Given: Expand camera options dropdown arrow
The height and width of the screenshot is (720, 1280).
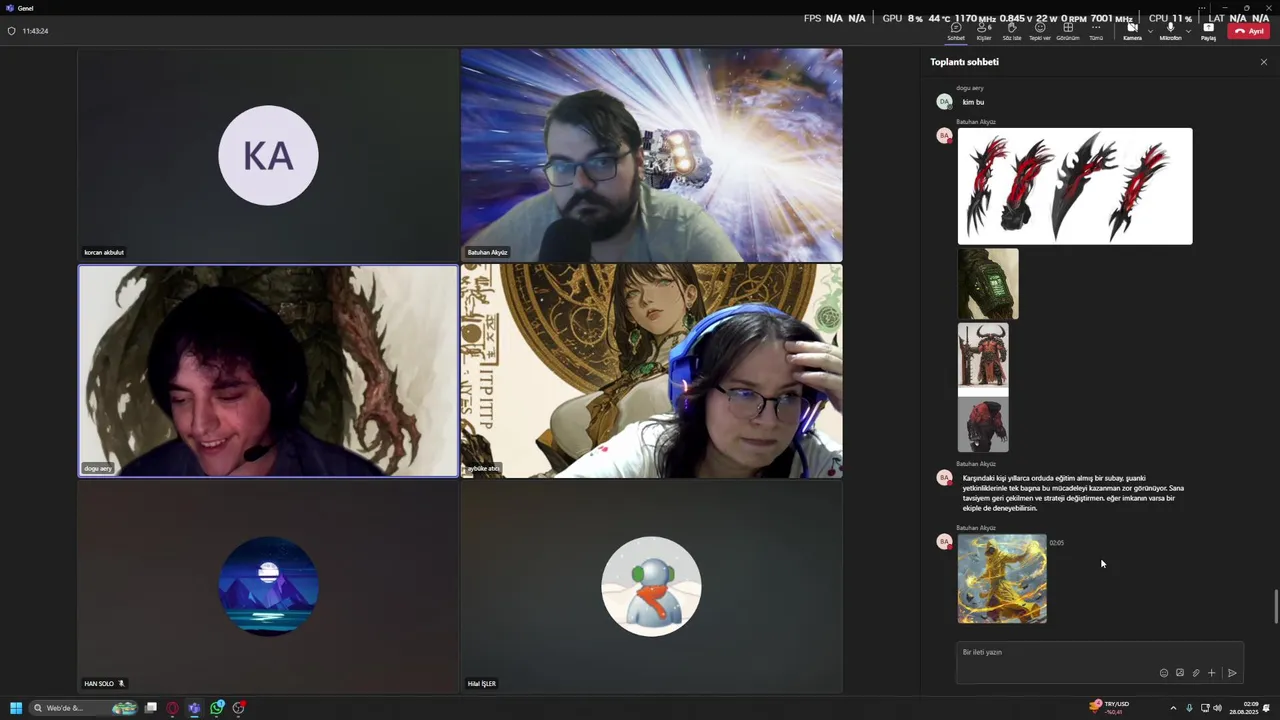Looking at the screenshot, I should (x=1150, y=31).
